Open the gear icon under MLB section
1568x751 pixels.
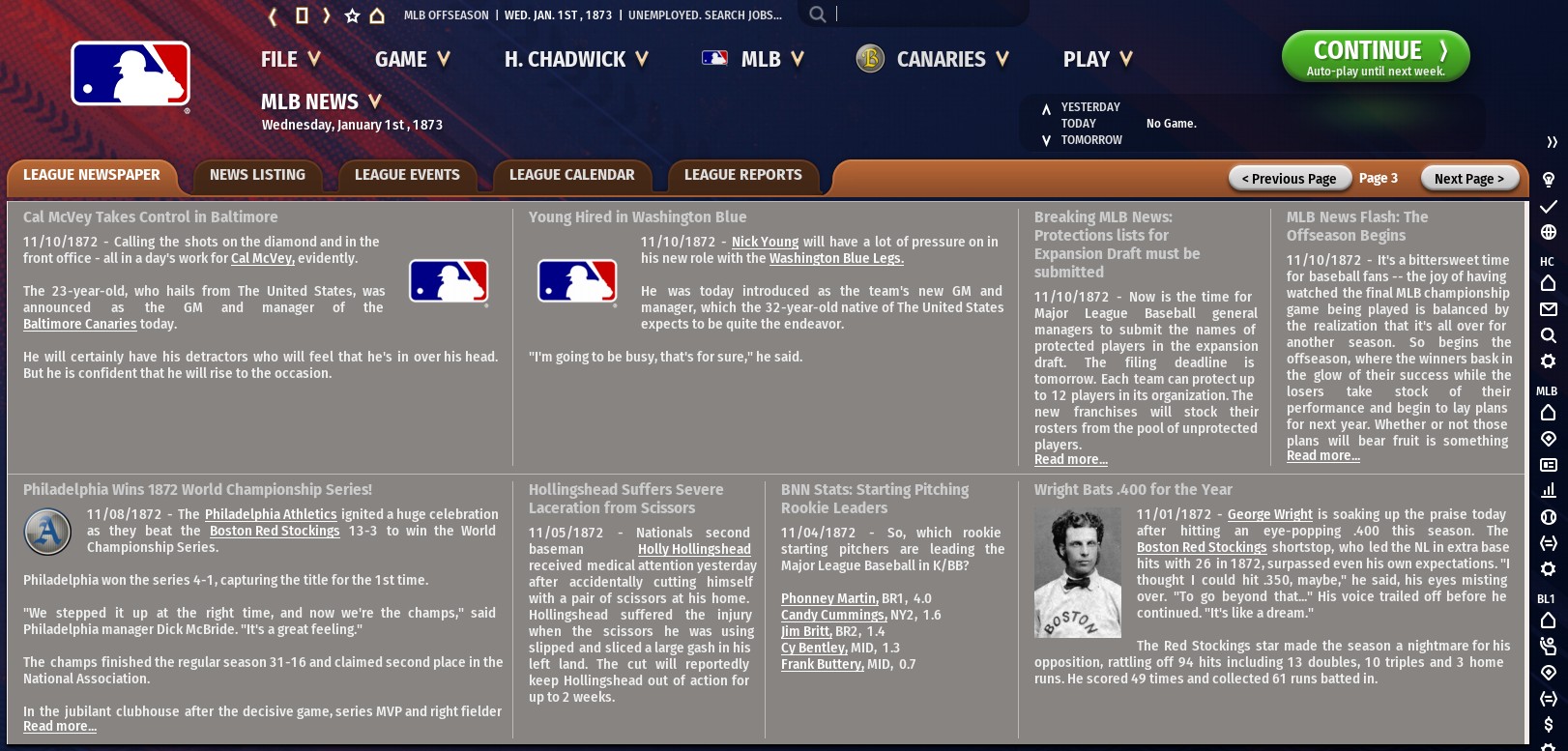tap(1548, 568)
